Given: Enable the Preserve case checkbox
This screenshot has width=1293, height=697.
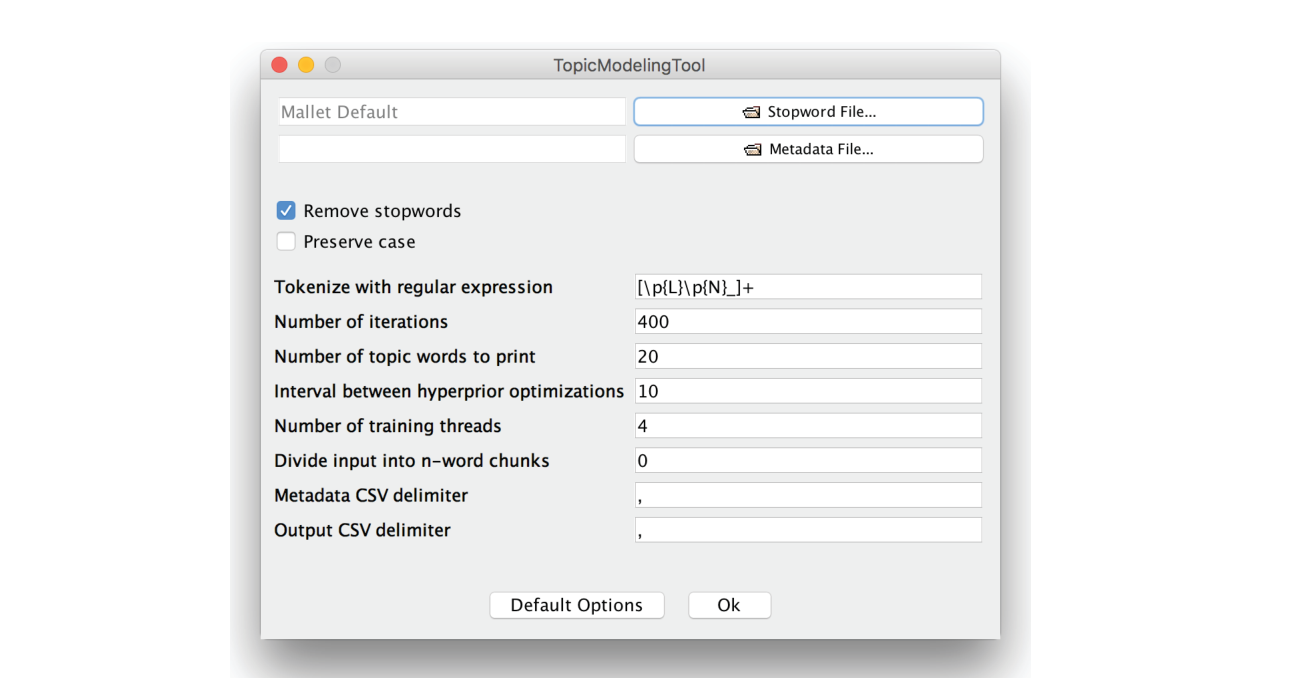Looking at the screenshot, I should coord(286,241).
